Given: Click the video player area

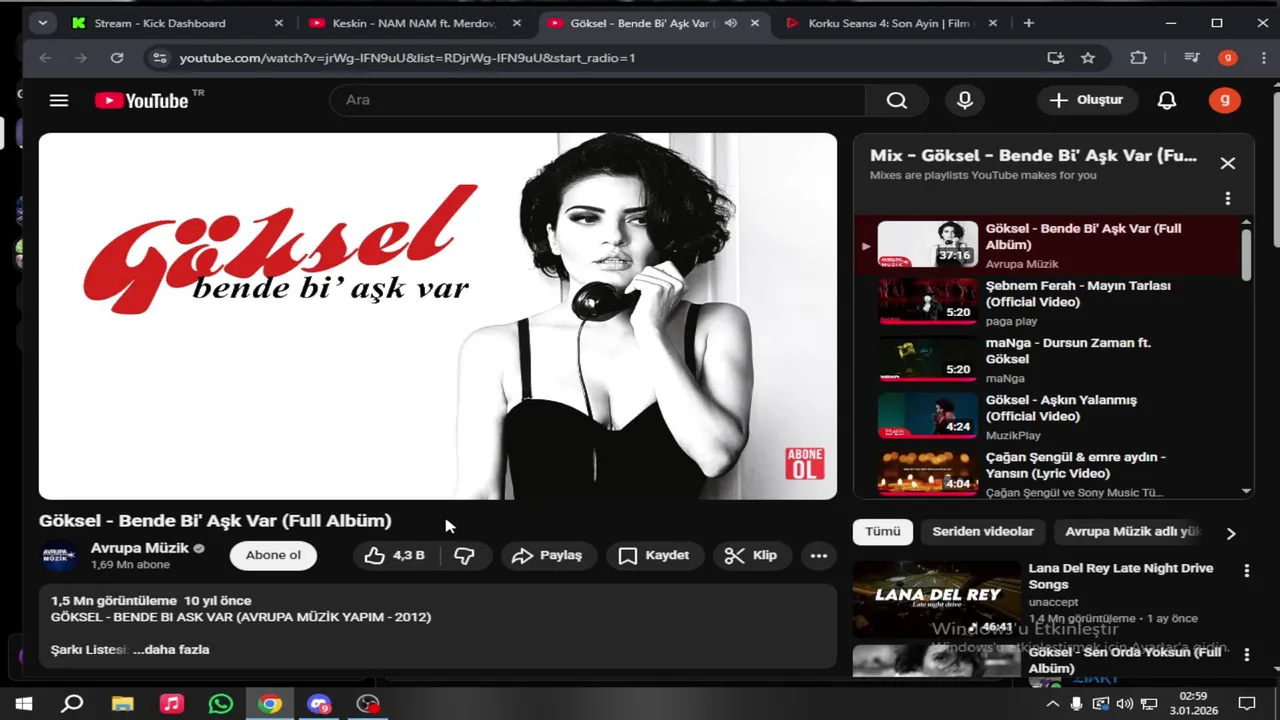Looking at the screenshot, I should (438, 316).
